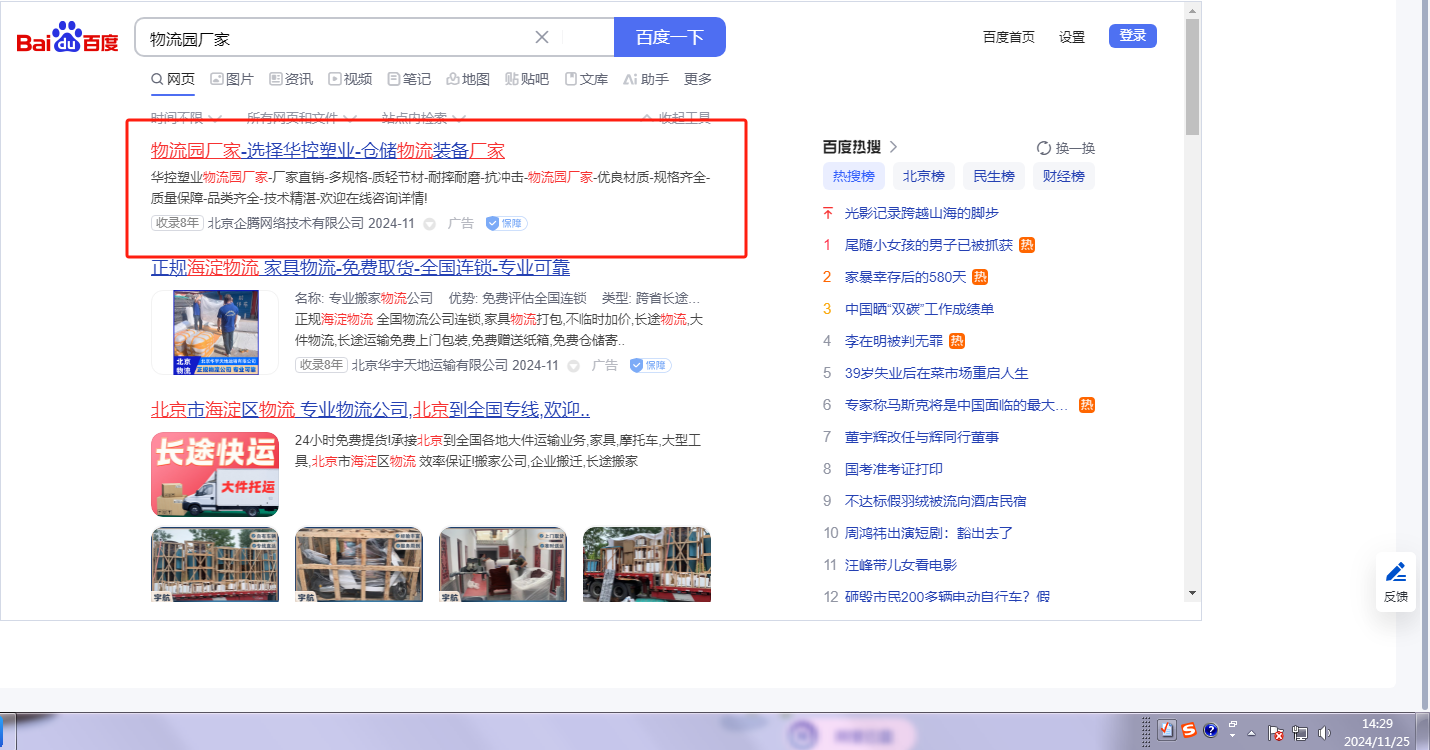Open hot search 周鸿祎出演短剧：豁出去了

click(930, 533)
